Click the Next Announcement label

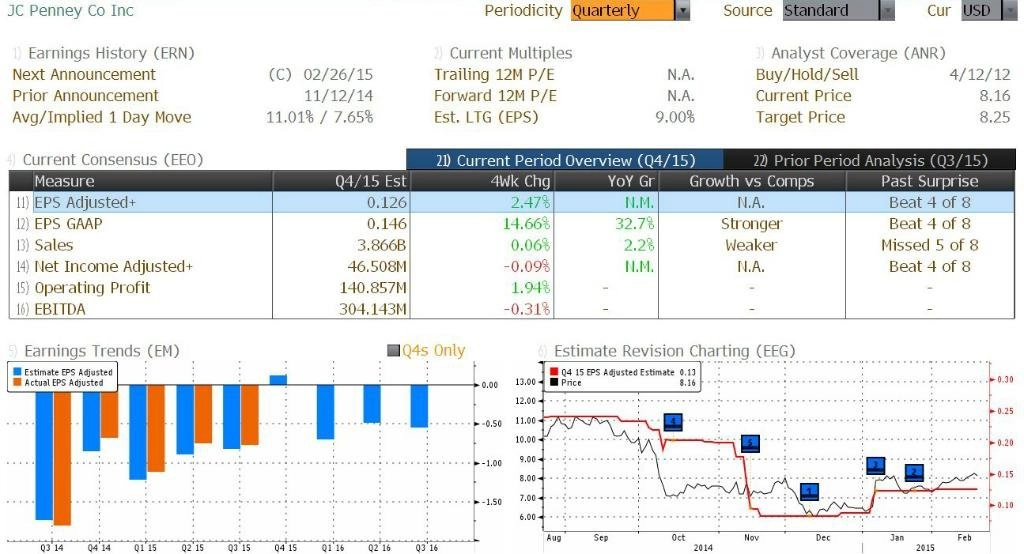coord(84,74)
